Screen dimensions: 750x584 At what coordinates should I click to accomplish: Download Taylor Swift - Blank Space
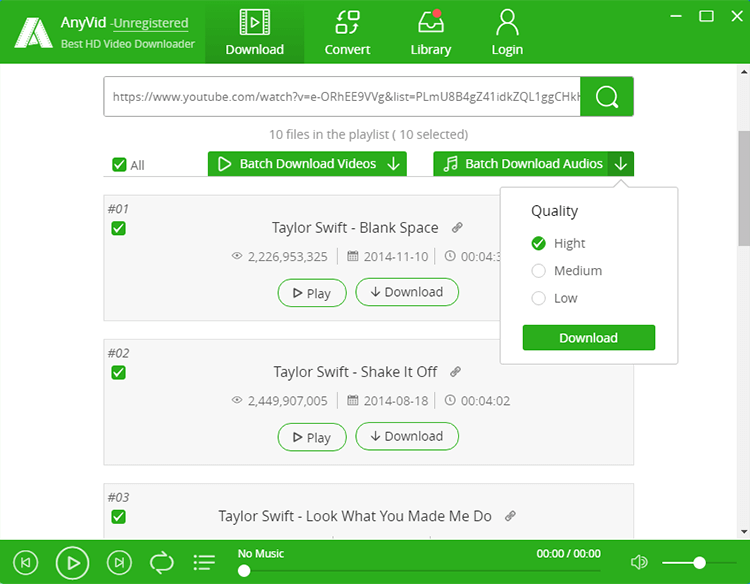pos(407,292)
